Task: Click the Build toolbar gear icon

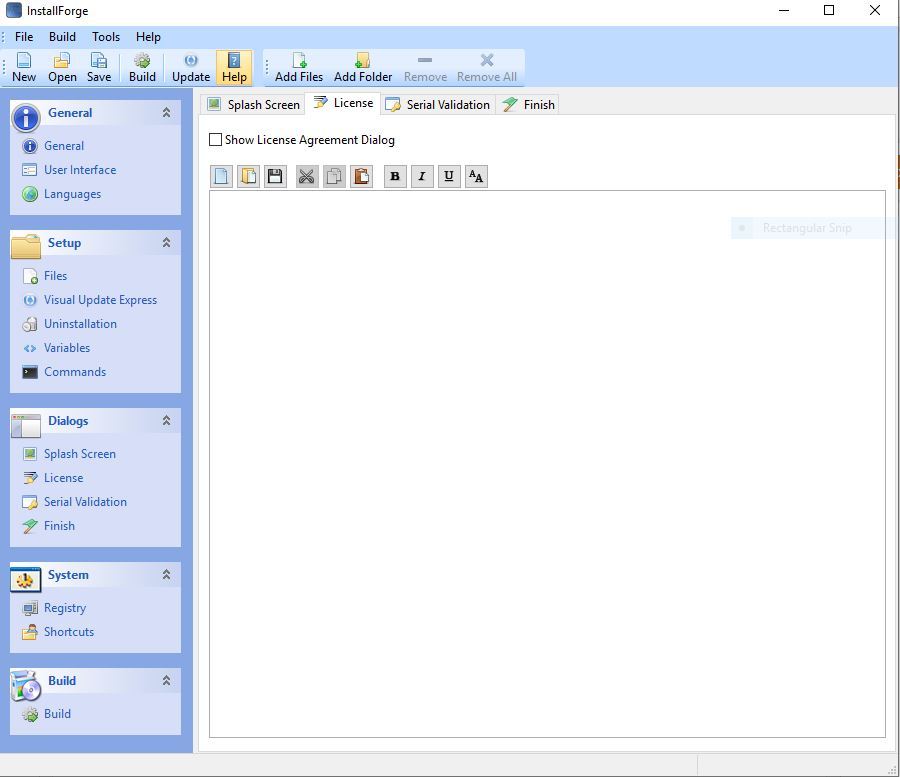Action: (142, 67)
